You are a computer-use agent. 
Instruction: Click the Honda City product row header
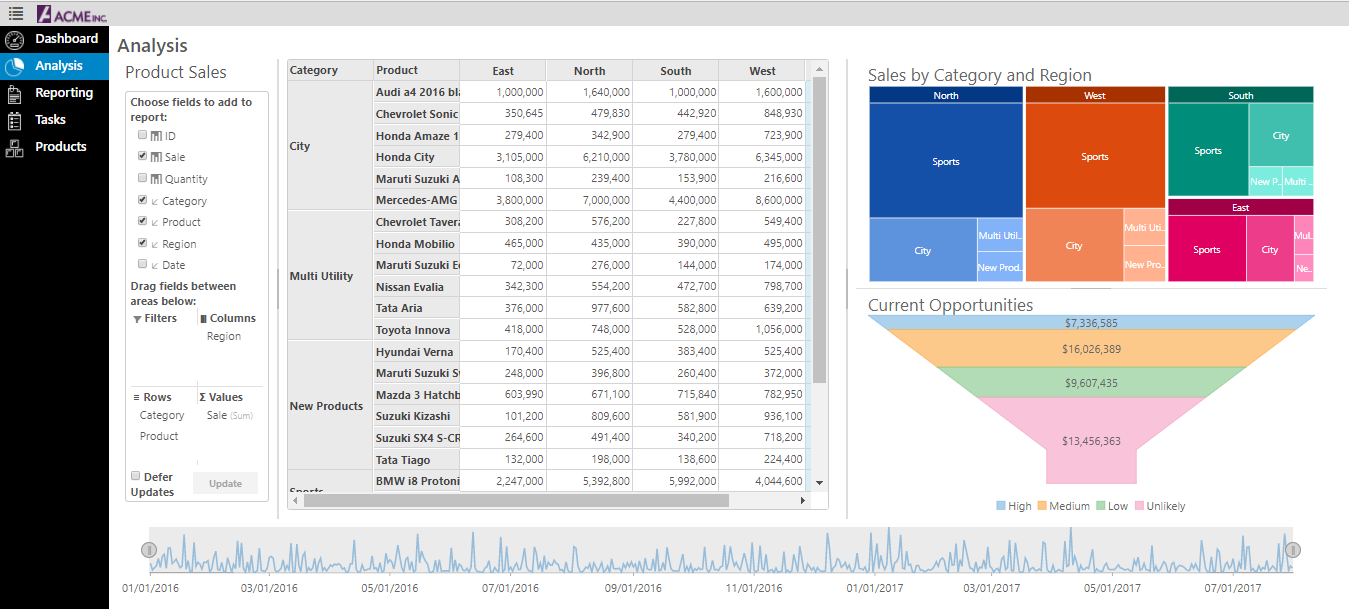(416, 157)
